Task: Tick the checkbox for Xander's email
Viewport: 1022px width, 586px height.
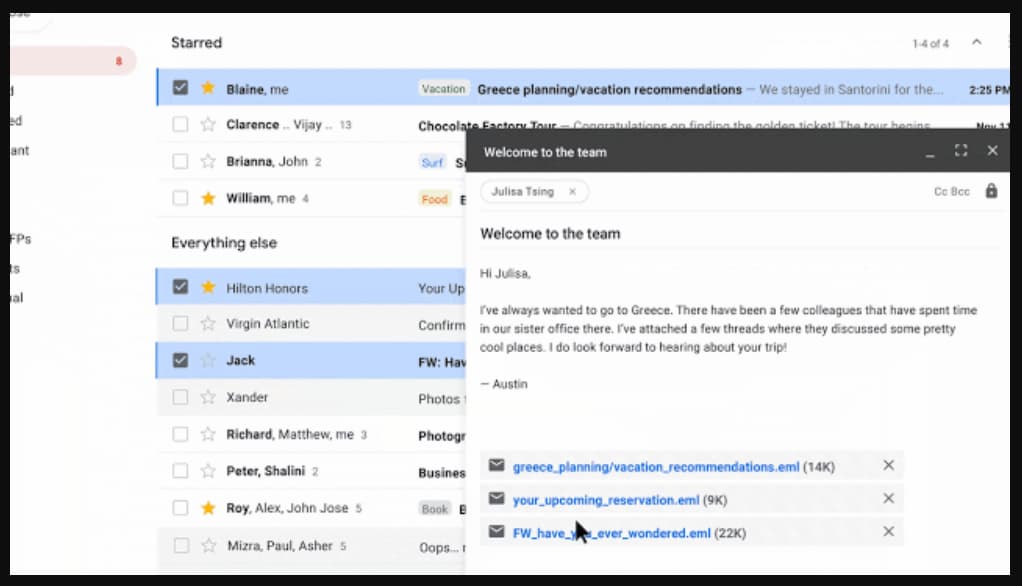Action: (x=180, y=397)
